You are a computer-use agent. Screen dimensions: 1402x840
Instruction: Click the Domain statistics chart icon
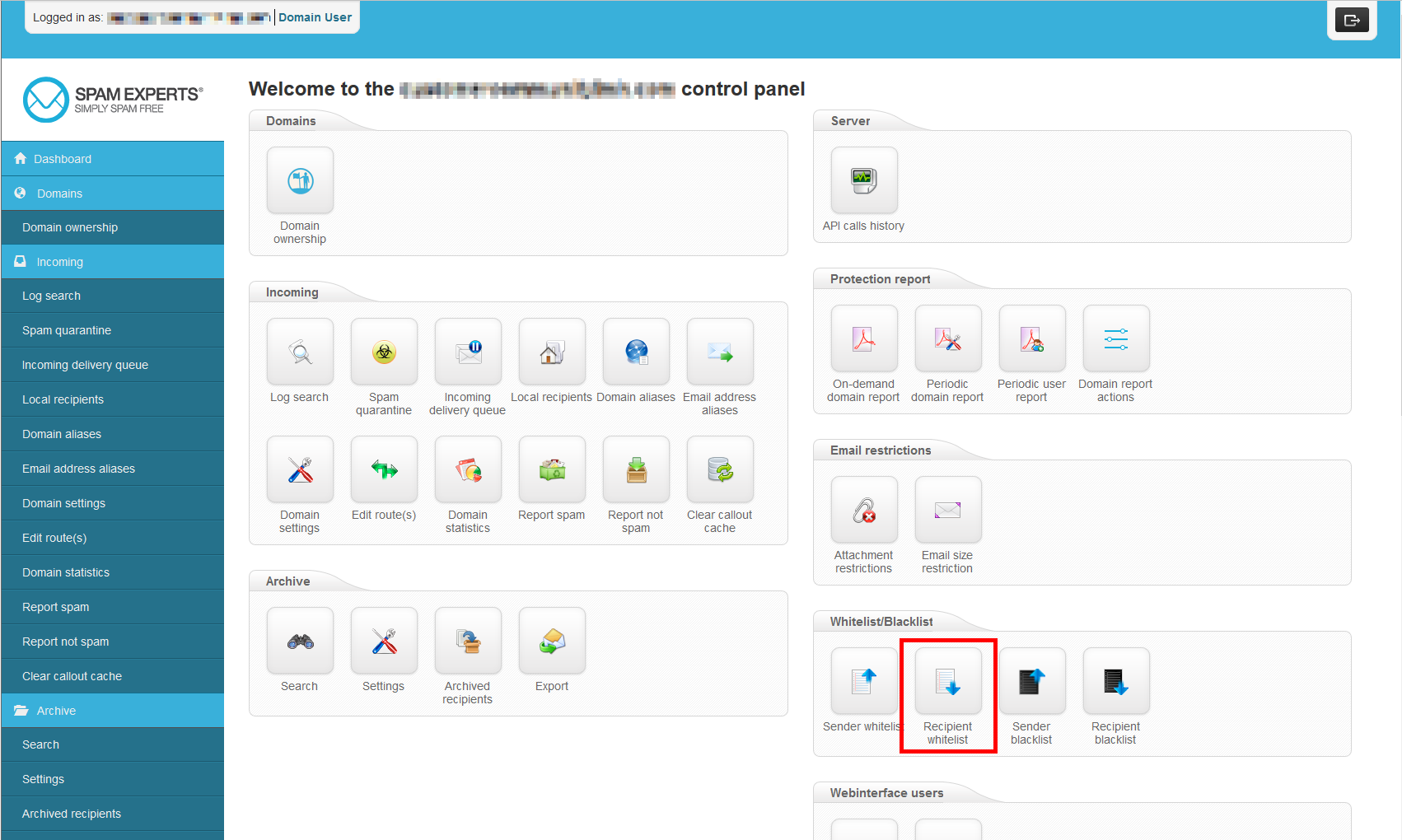(468, 470)
